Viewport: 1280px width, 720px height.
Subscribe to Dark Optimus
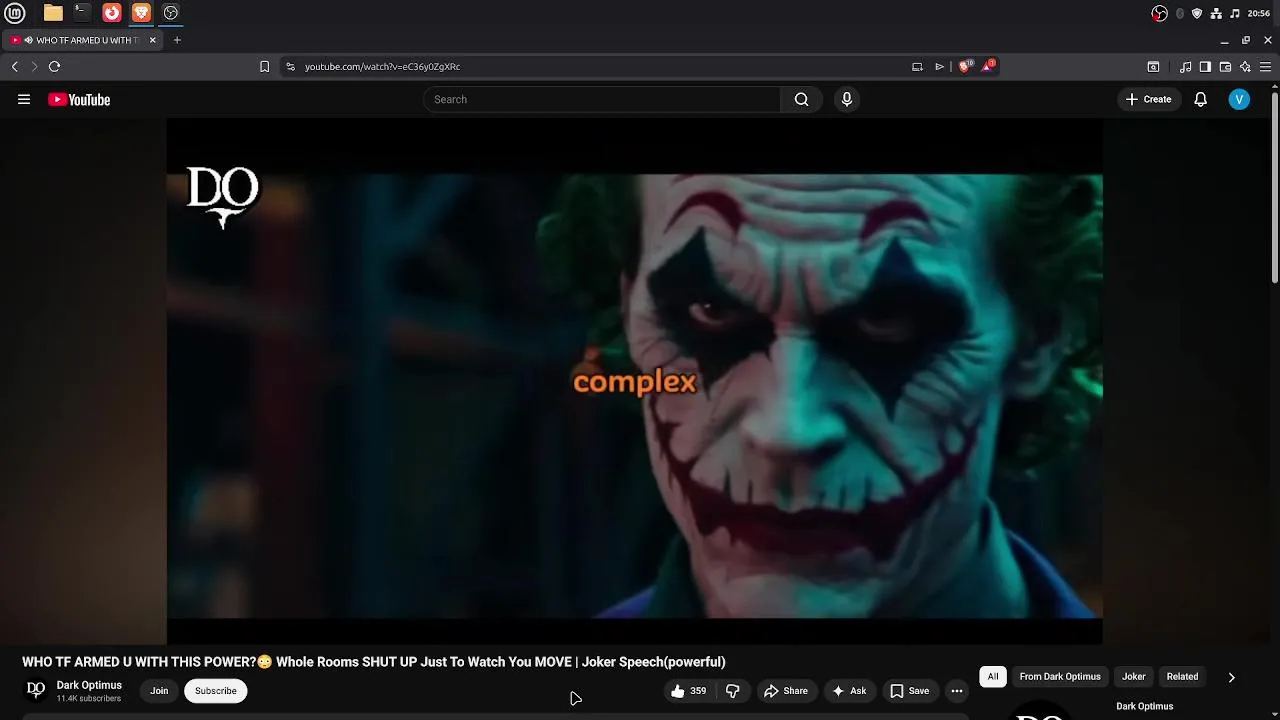tap(216, 691)
